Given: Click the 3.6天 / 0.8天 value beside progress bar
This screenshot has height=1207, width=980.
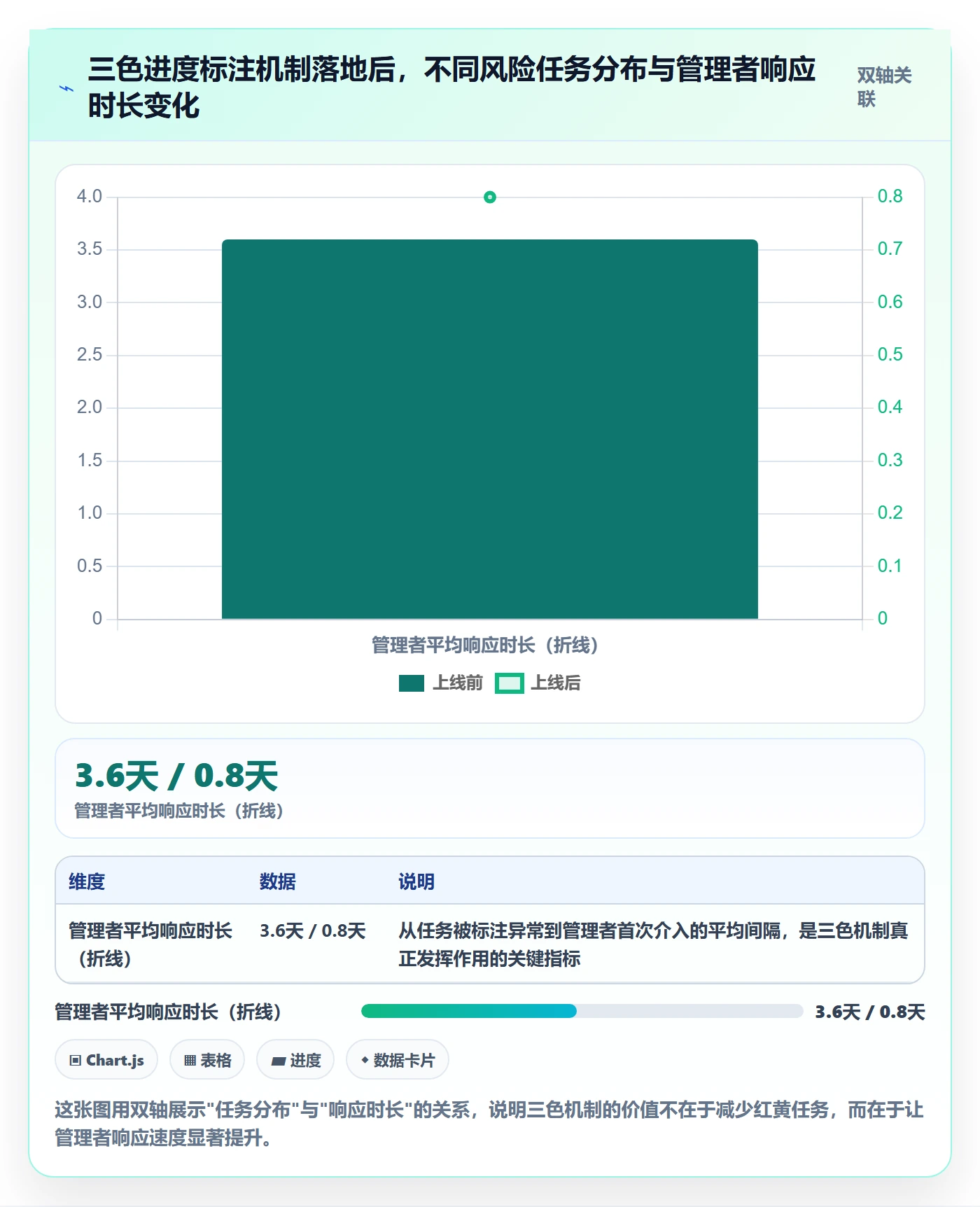Looking at the screenshot, I should click(x=870, y=1012).
